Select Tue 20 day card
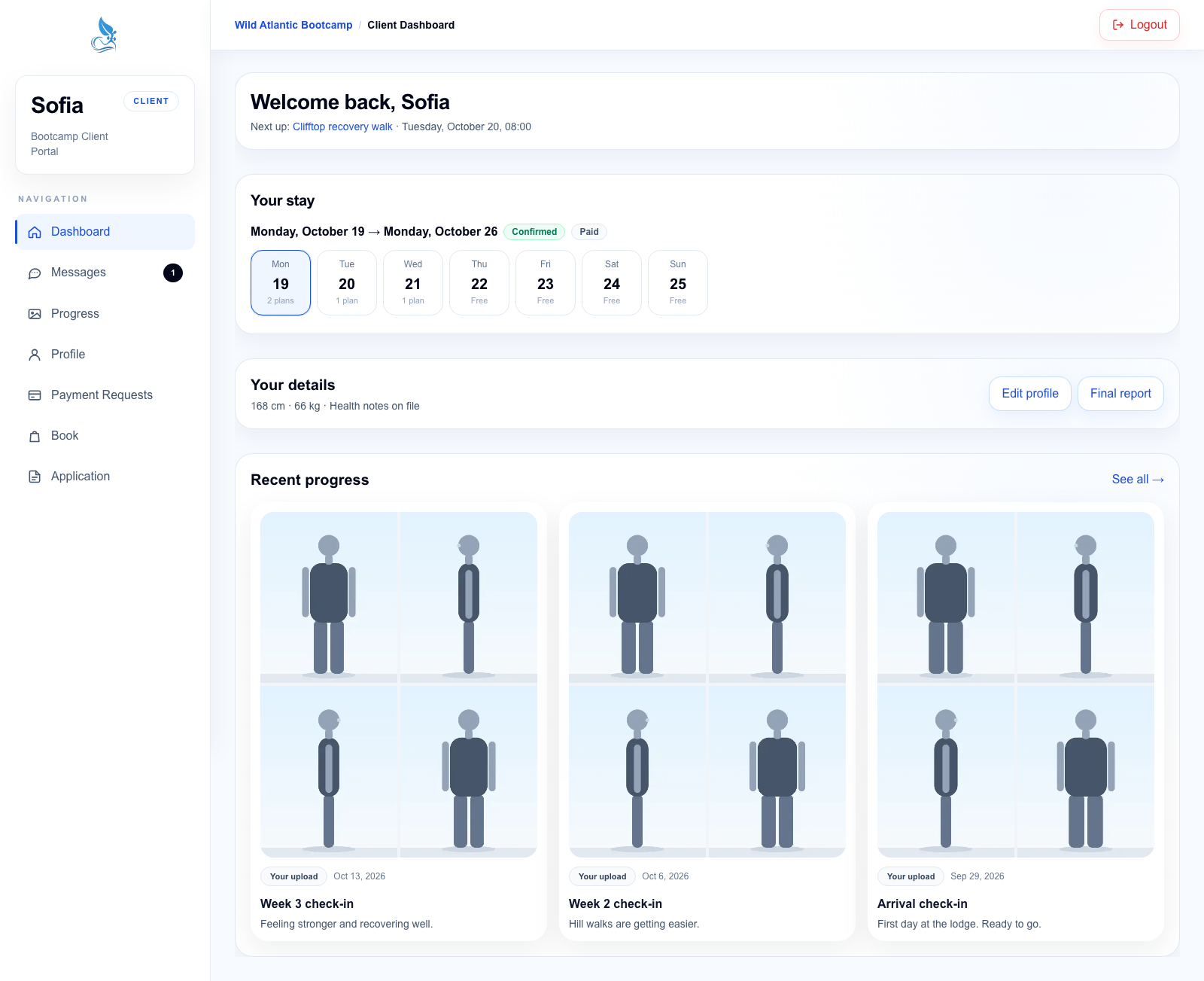This screenshot has height=981, width=1204. coord(347,282)
